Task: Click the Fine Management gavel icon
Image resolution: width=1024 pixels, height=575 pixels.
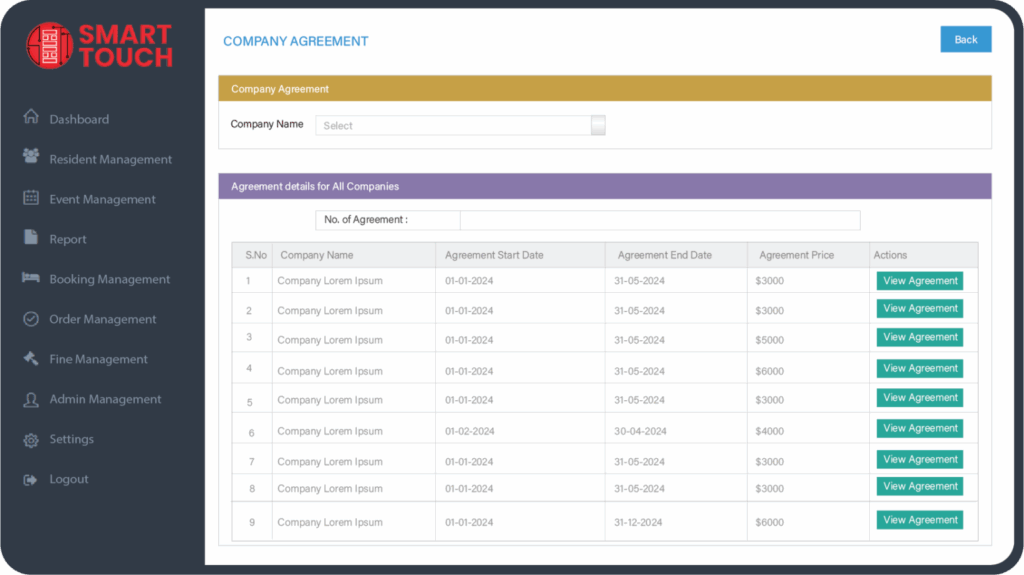Action: coord(31,358)
